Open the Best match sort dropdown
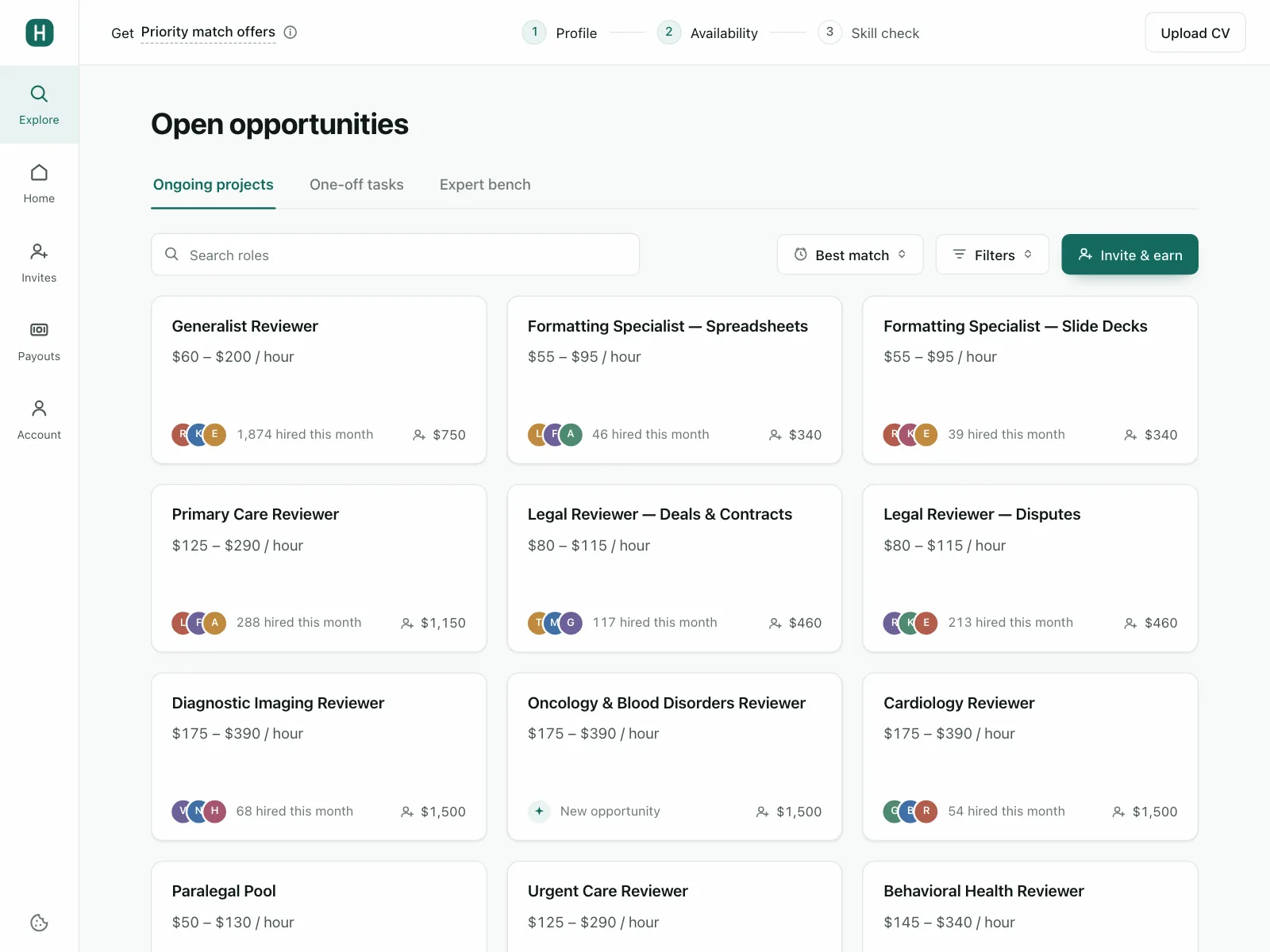 click(850, 255)
